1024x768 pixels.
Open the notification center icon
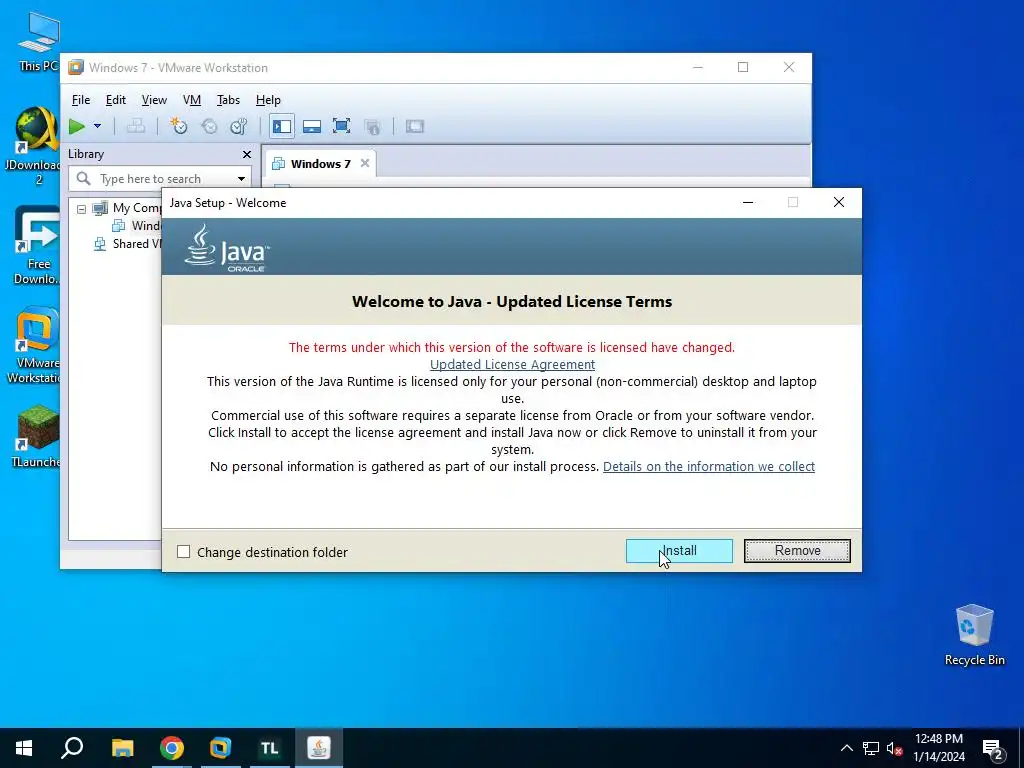pos(993,749)
